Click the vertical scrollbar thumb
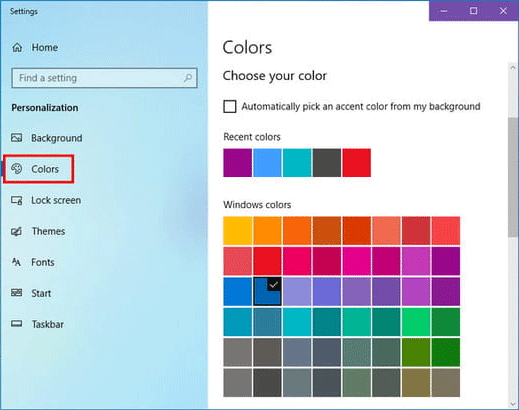The width and height of the screenshot is (519, 410). pyautogui.click(x=513, y=177)
